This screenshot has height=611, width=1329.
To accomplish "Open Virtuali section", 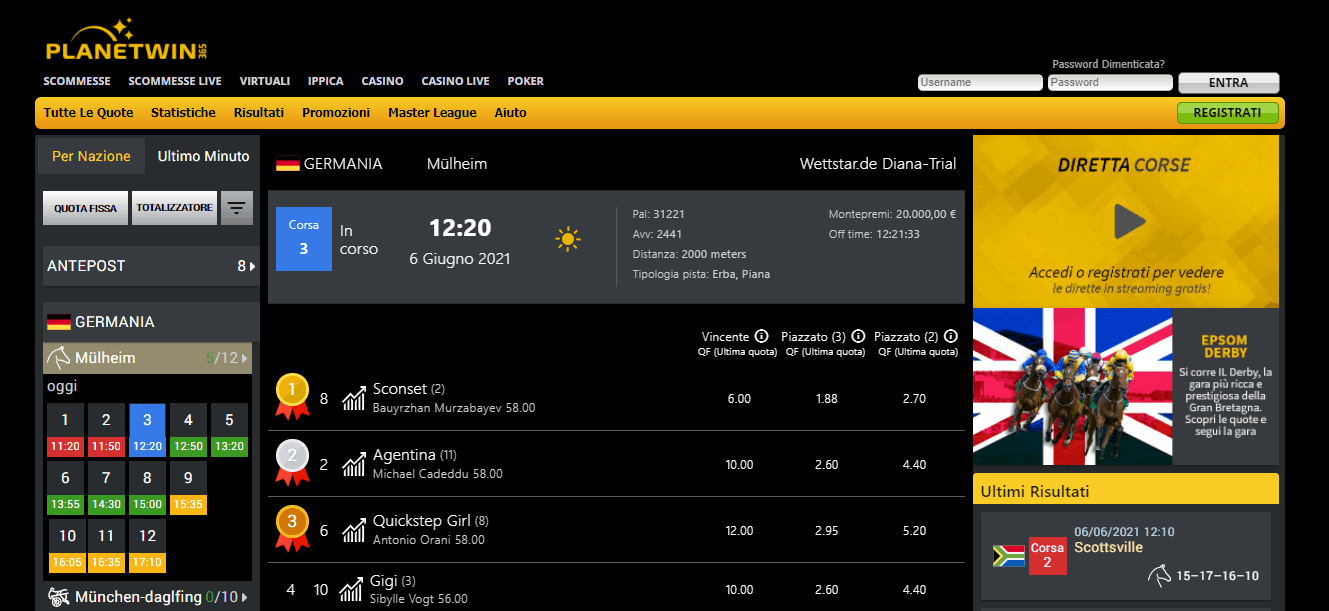I will click(265, 81).
